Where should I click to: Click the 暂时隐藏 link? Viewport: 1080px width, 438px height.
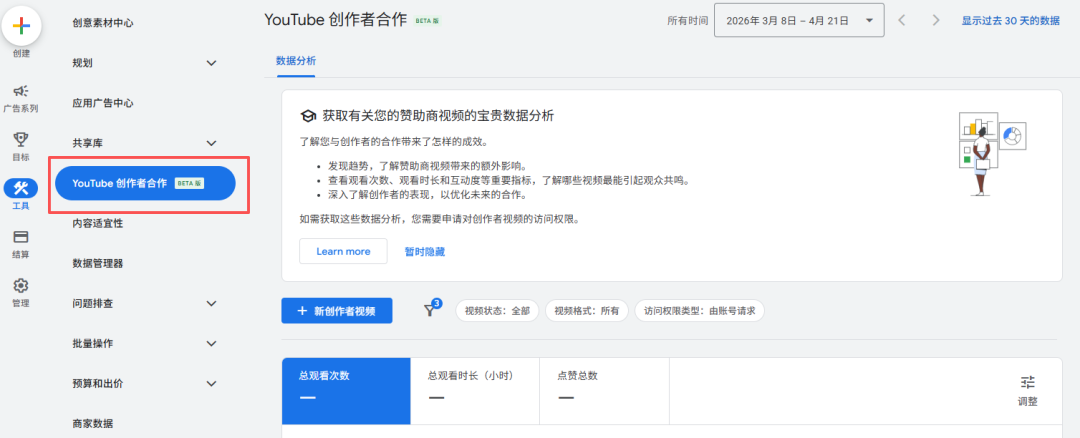tap(425, 251)
